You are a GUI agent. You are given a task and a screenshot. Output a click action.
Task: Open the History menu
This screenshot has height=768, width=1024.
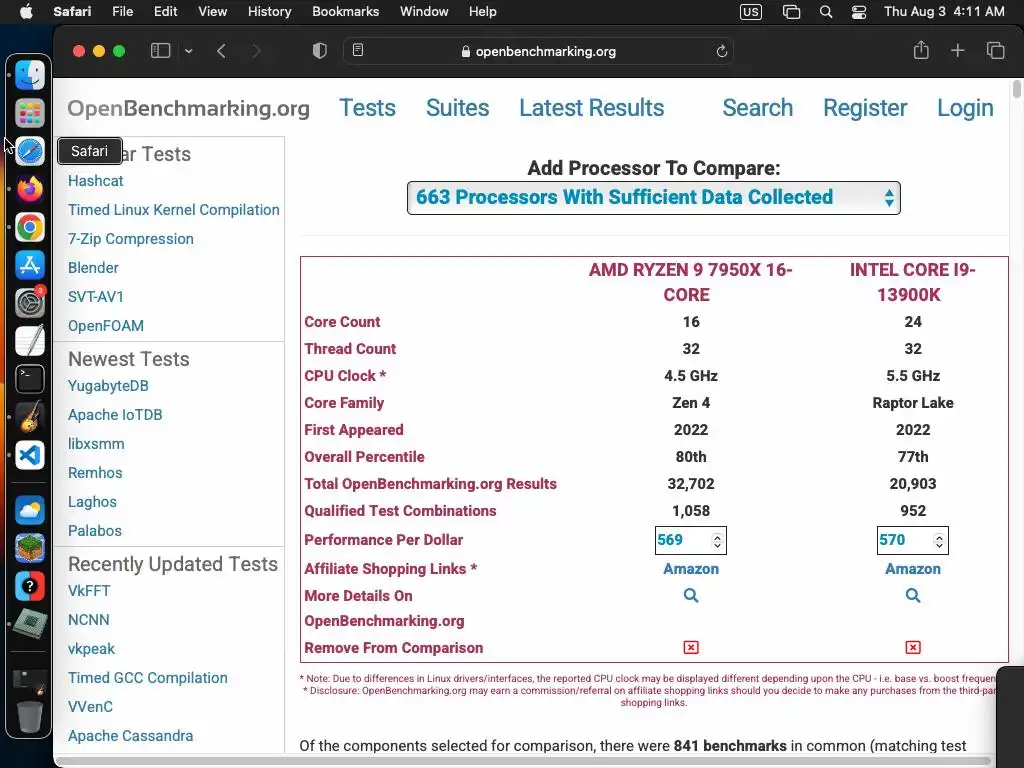[x=269, y=12]
